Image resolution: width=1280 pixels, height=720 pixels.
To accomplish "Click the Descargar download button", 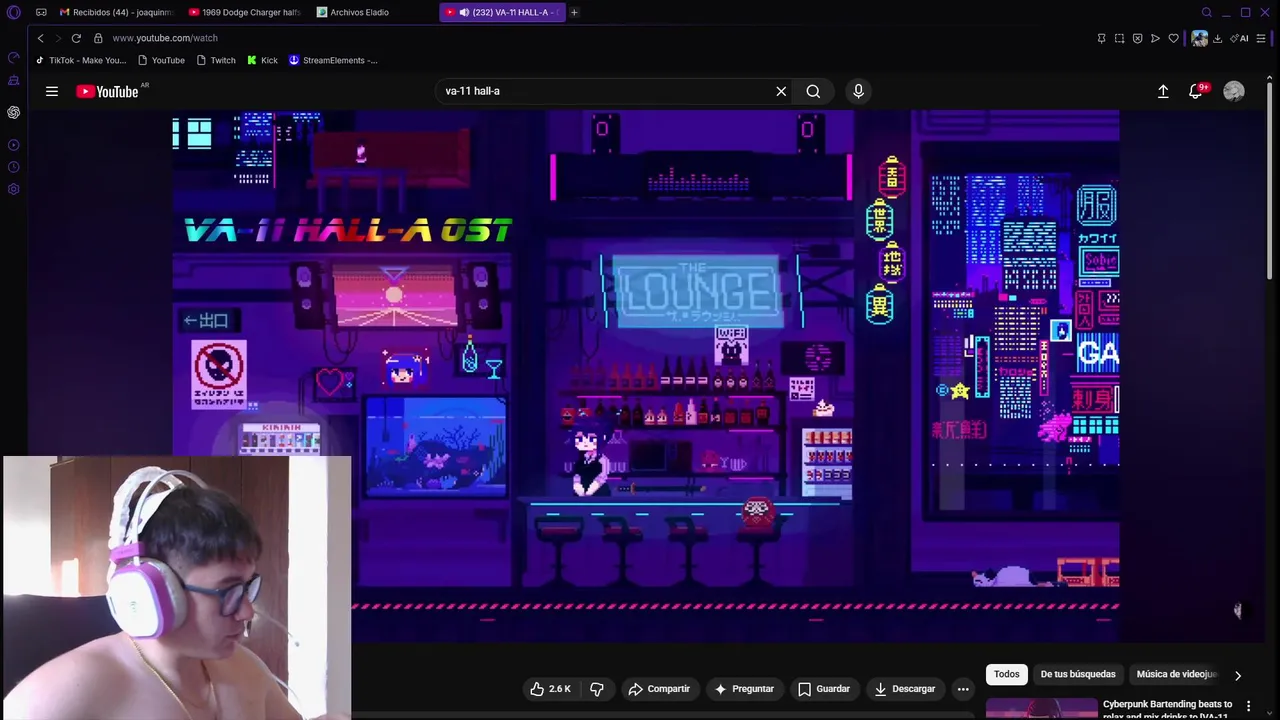I will 904,689.
